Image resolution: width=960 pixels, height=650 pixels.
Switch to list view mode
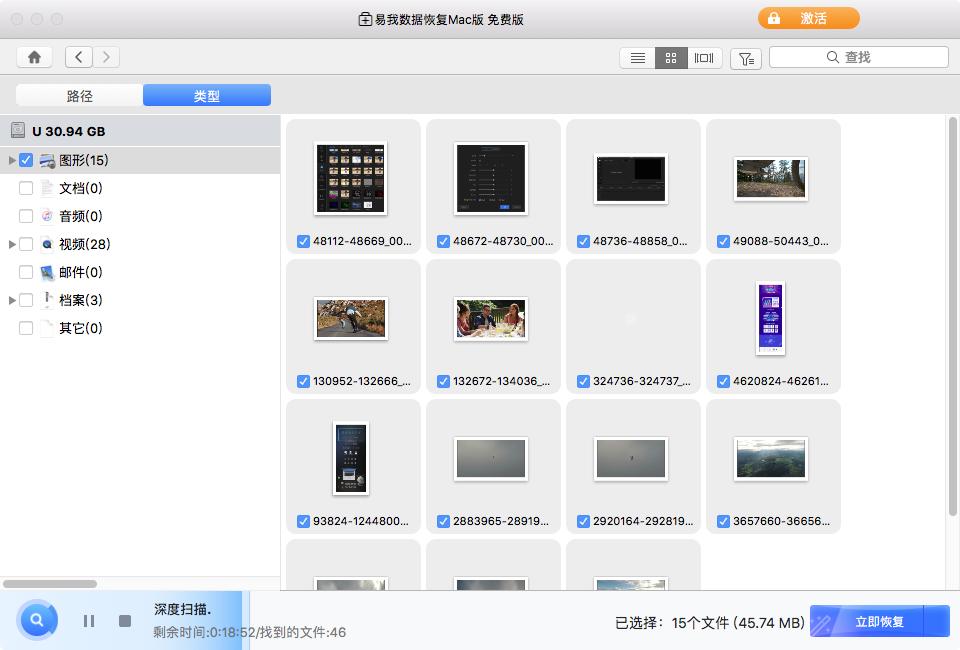pos(637,57)
